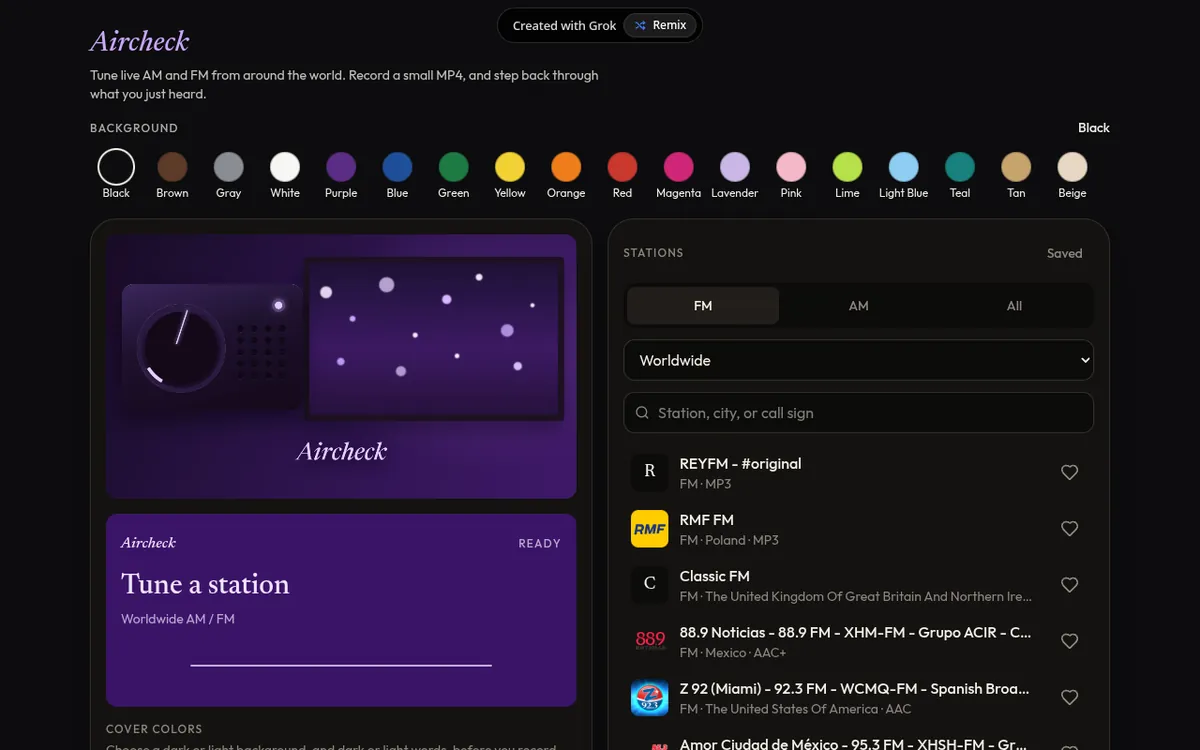Choose the Purple background swatch
Screen dimensions: 1200x750
(341, 167)
